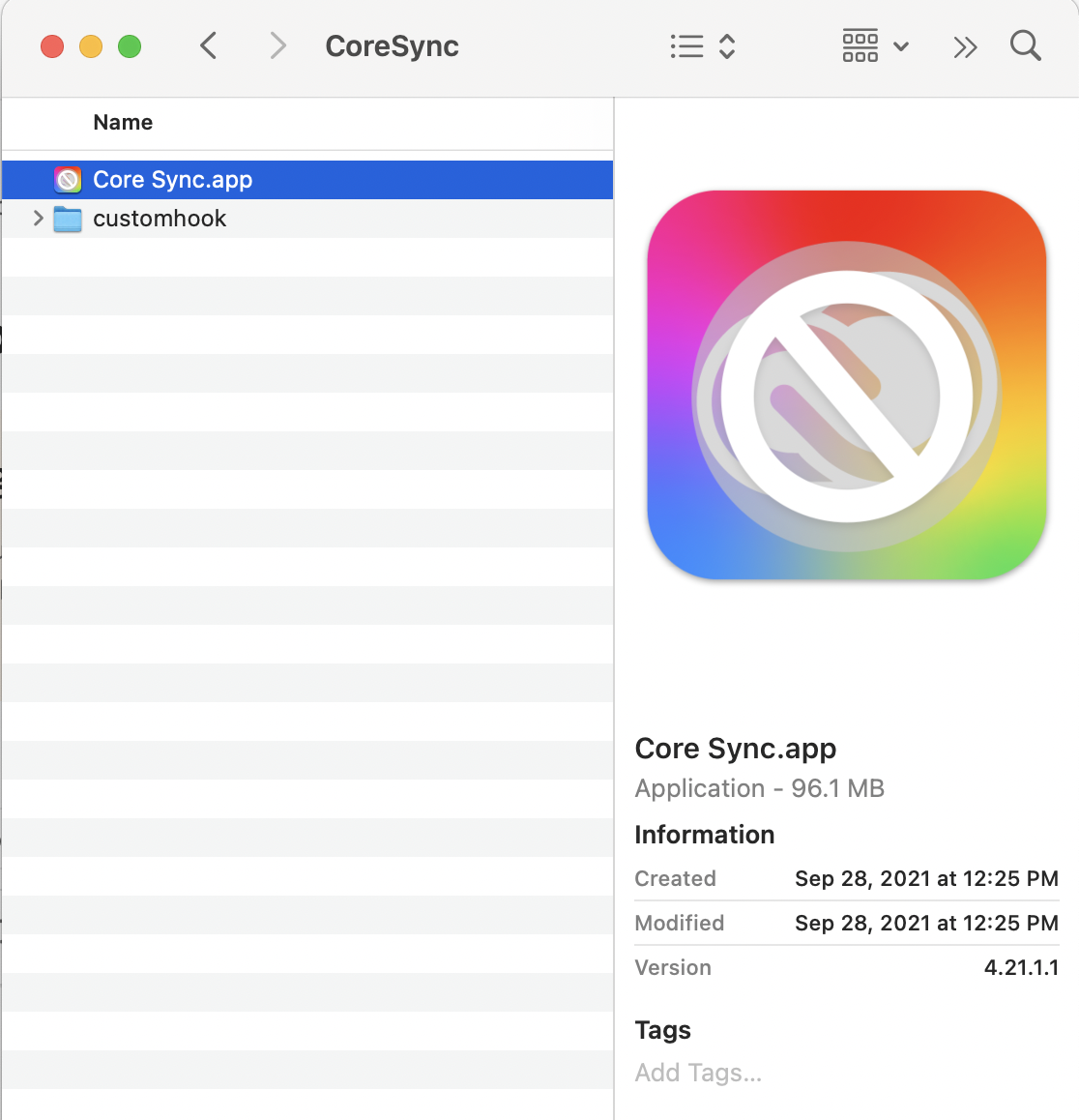Click the Version 4.21.1.1 value
This screenshot has height=1120, width=1079.
pyautogui.click(x=1021, y=967)
